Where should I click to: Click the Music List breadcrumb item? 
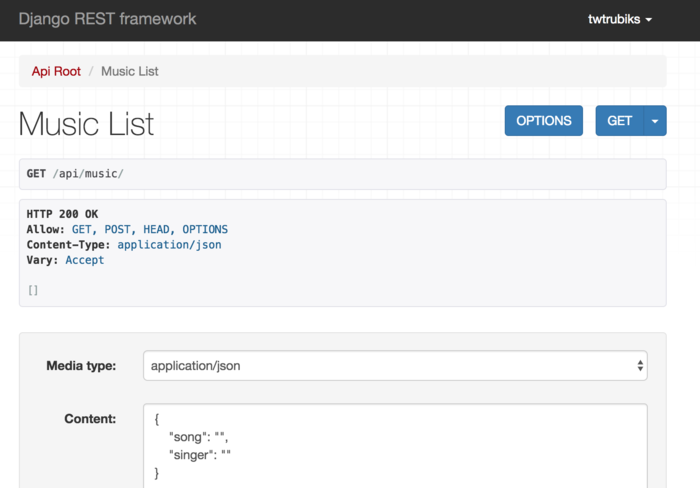(130, 71)
